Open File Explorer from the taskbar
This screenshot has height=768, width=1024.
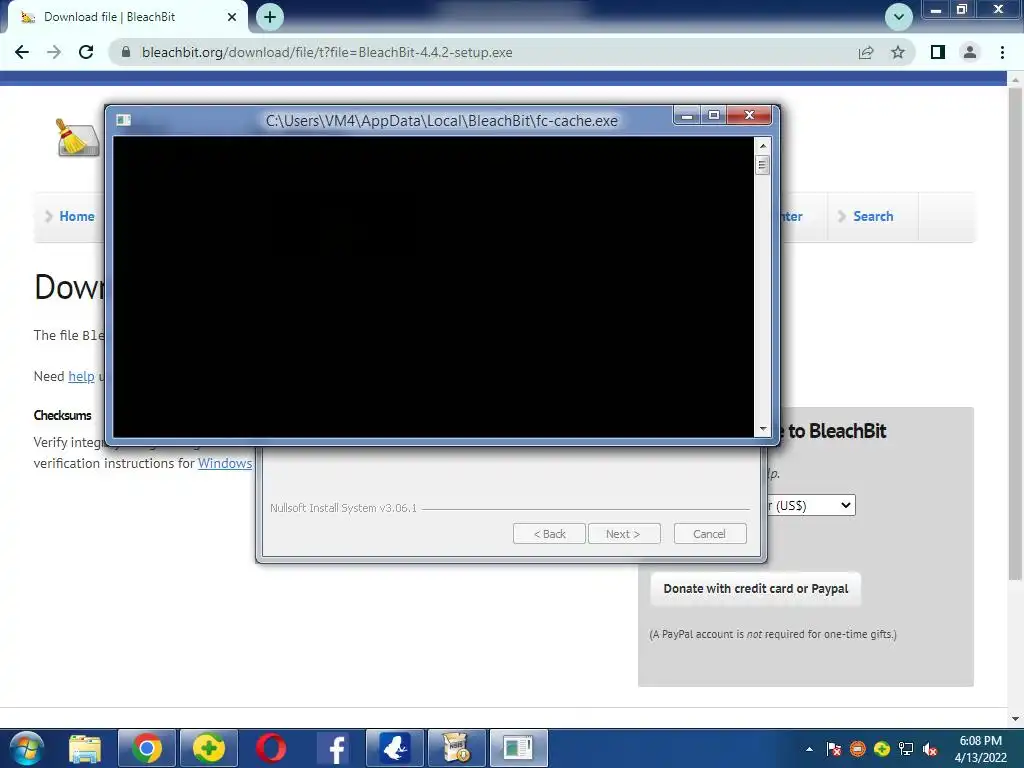85,748
